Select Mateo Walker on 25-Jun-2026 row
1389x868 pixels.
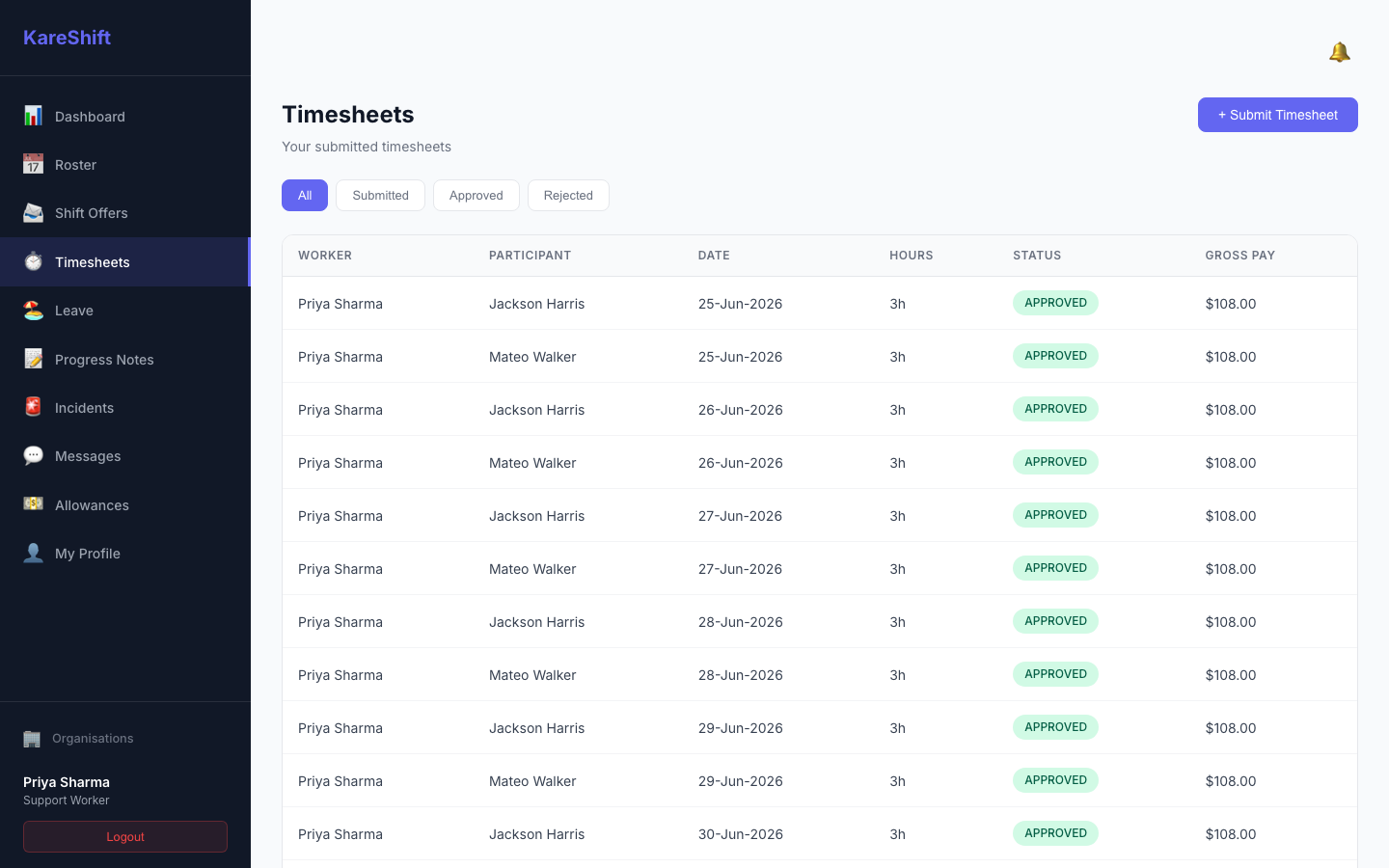(820, 356)
